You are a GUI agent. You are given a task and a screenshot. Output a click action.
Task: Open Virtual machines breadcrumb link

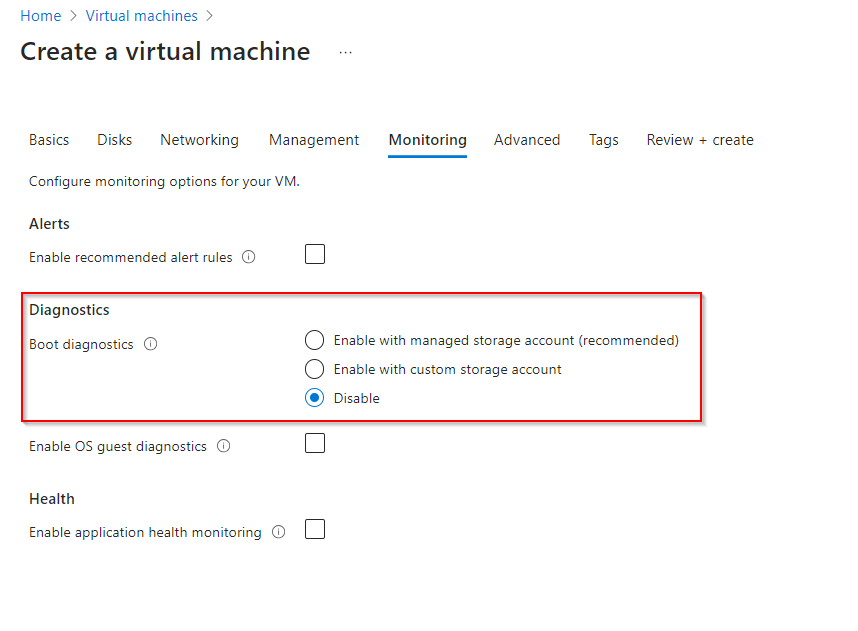point(141,16)
